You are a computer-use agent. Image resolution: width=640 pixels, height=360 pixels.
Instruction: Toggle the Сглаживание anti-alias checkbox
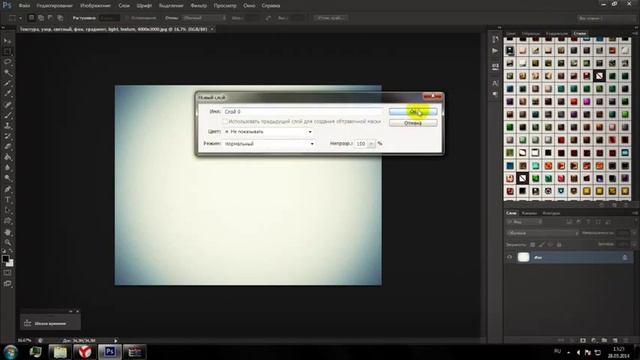[127, 18]
